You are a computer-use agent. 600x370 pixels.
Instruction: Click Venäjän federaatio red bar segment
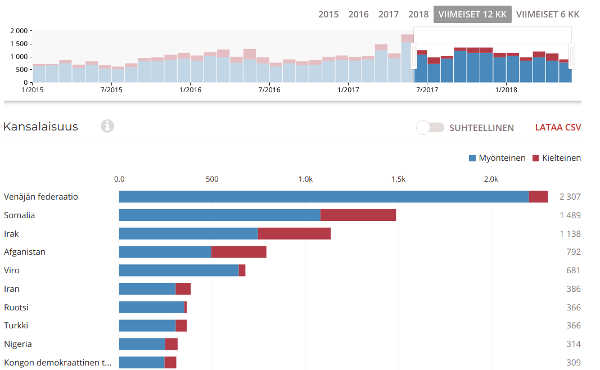point(538,197)
